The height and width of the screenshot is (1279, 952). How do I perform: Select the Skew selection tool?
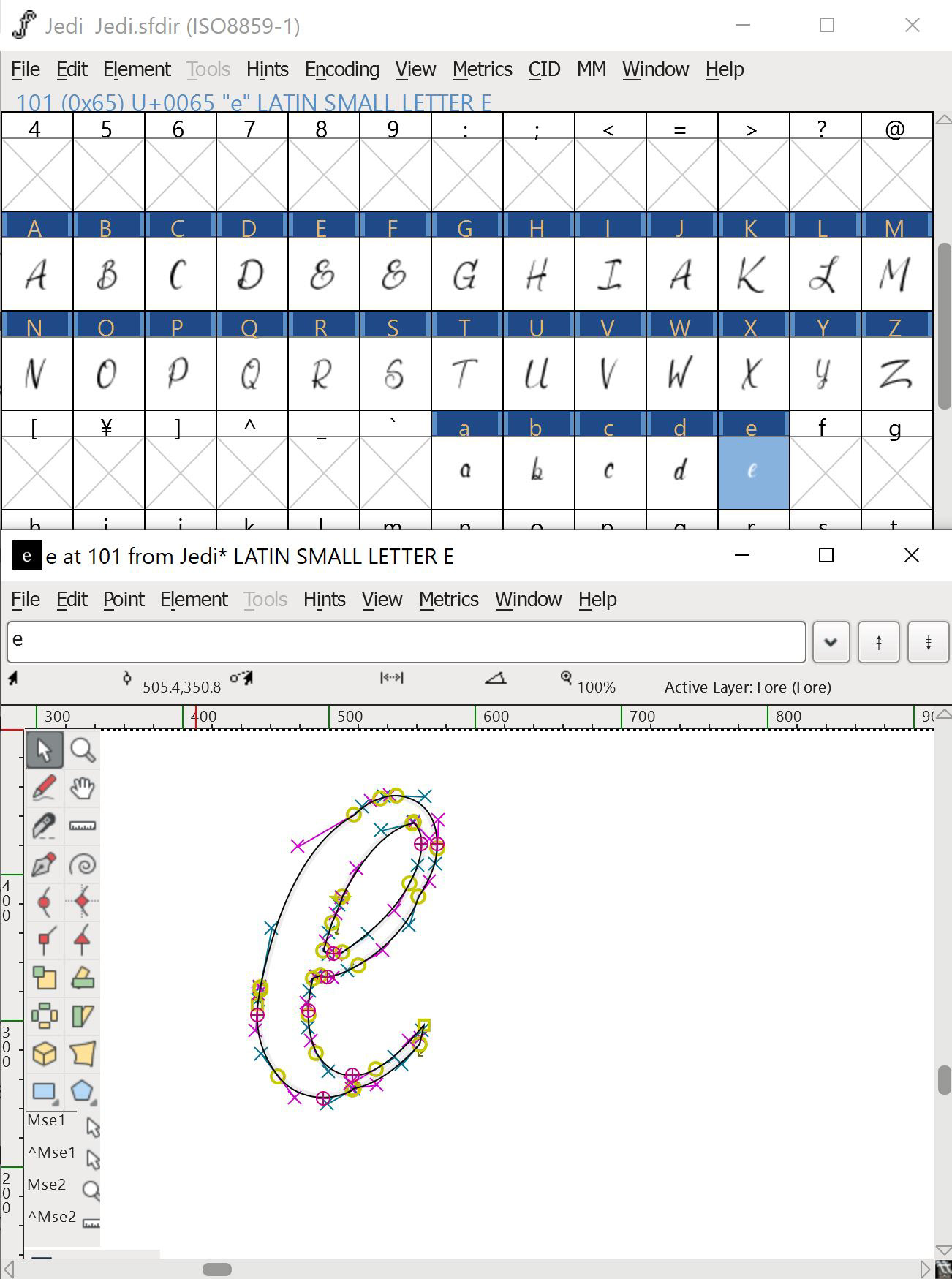point(83,1016)
